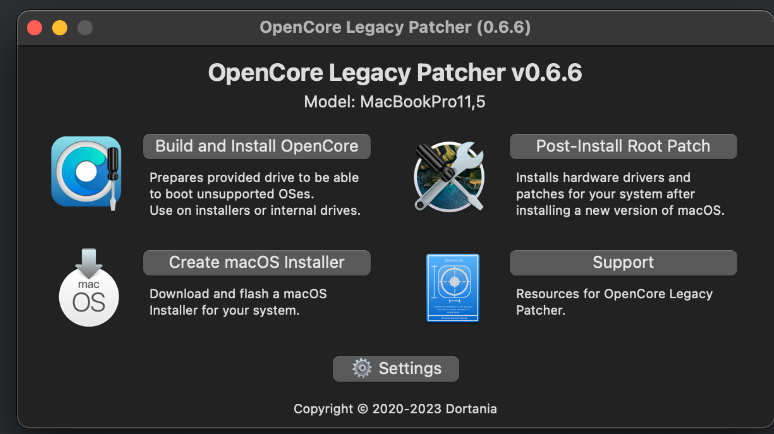Open the Support resources button
Viewport: 774px width, 434px height.
click(x=623, y=263)
